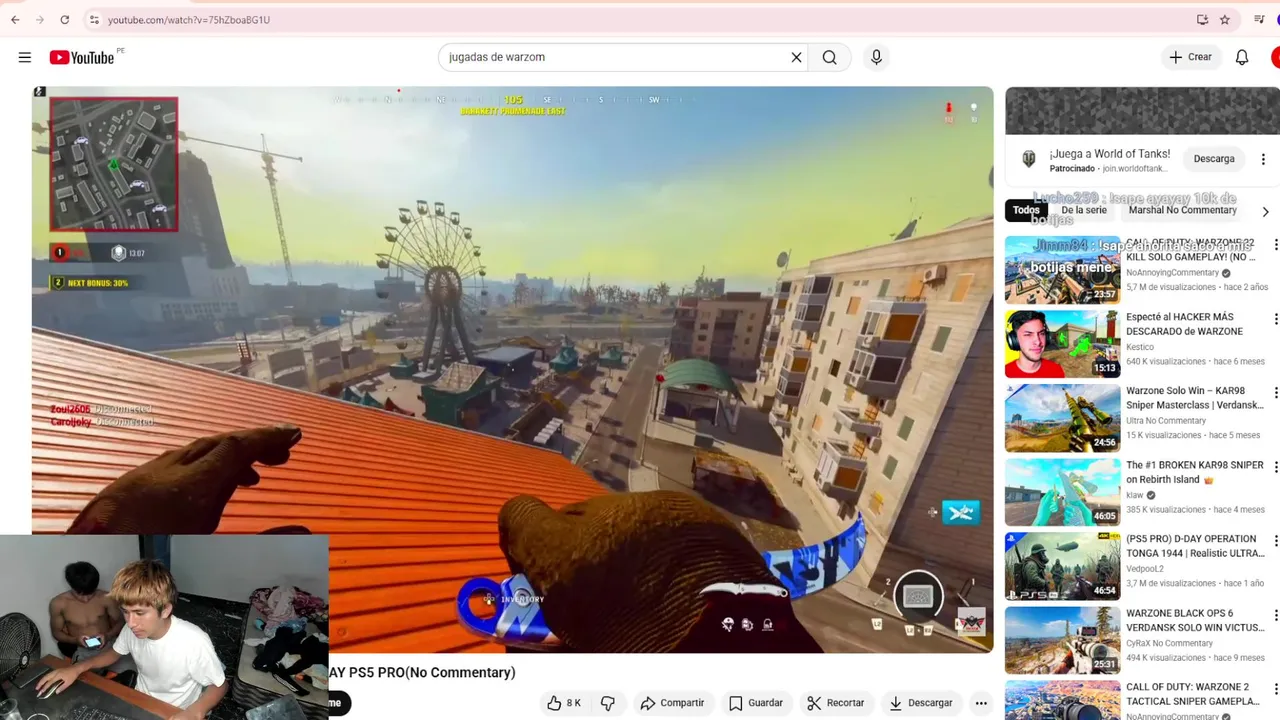
Task: Open options for the Kestico hacker video
Action: (x=1275, y=319)
